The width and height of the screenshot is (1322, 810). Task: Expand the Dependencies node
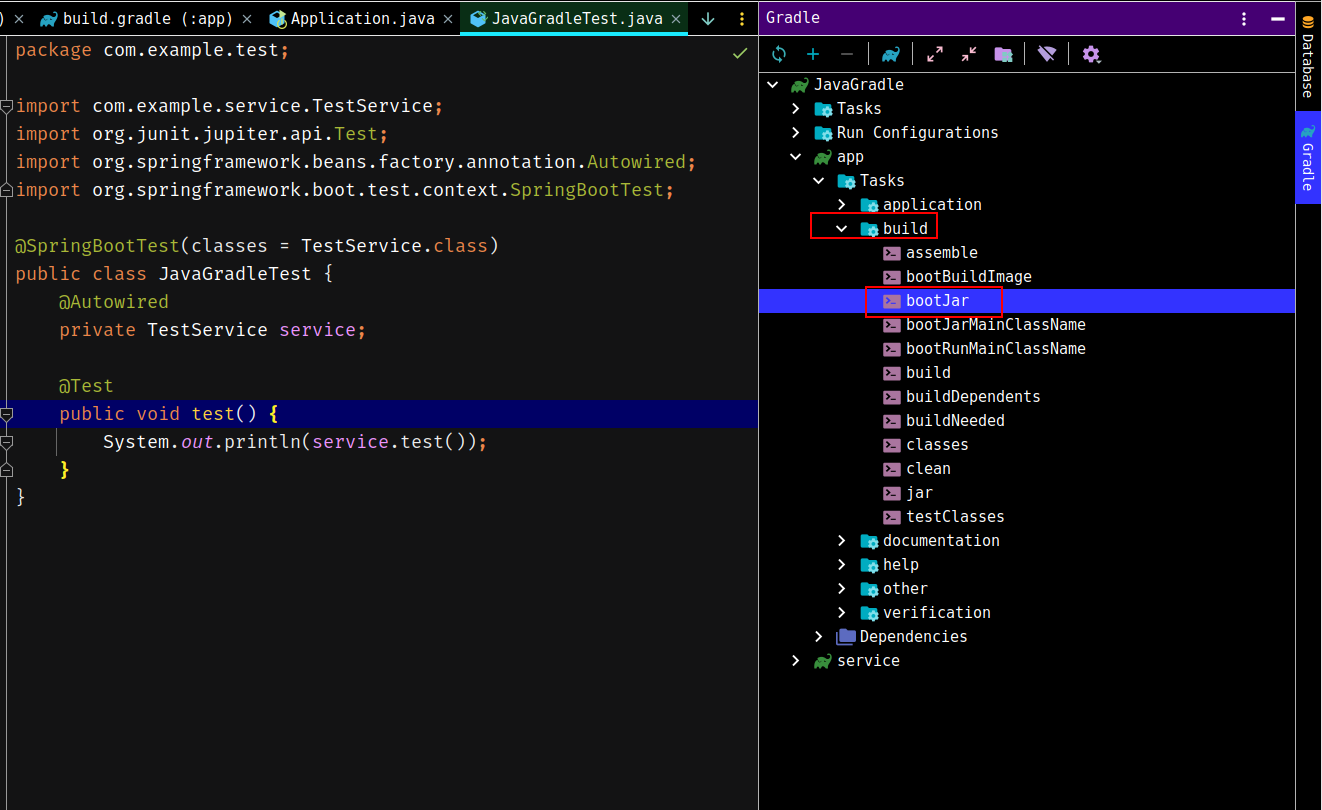click(x=819, y=637)
